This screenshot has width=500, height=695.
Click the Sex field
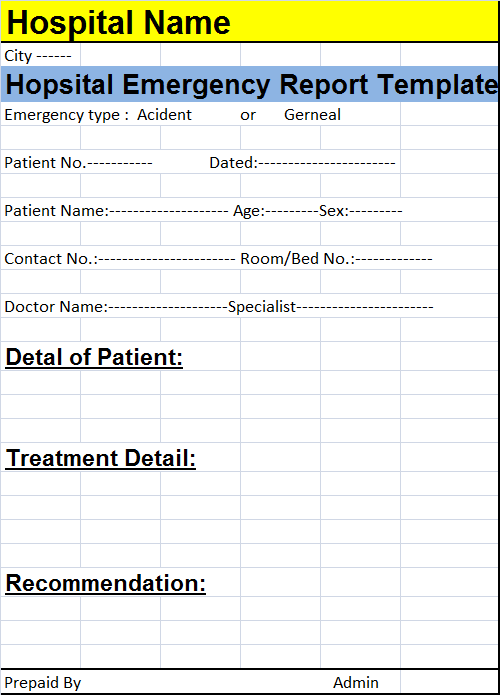pos(360,211)
